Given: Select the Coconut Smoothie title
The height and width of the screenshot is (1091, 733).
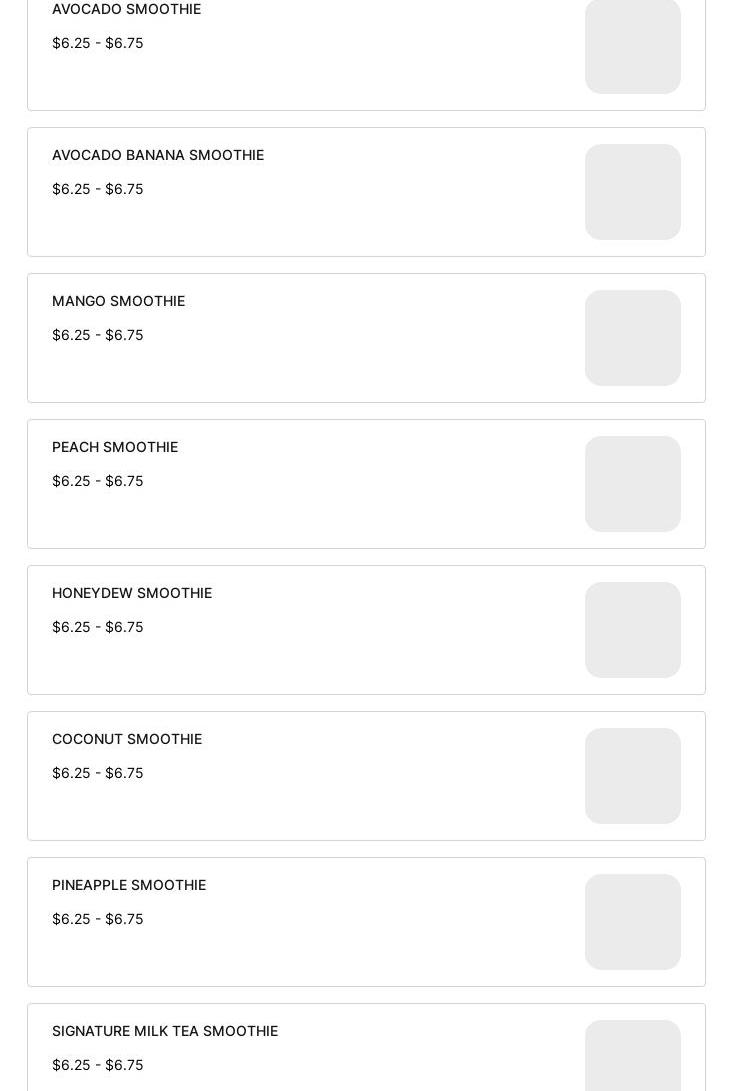Looking at the screenshot, I should [127, 739].
